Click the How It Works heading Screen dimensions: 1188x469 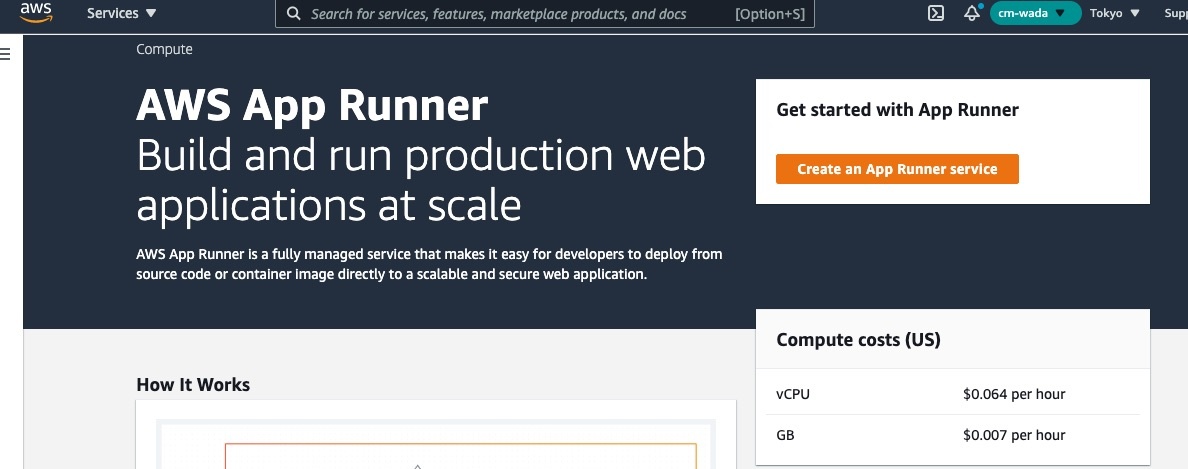193,384
